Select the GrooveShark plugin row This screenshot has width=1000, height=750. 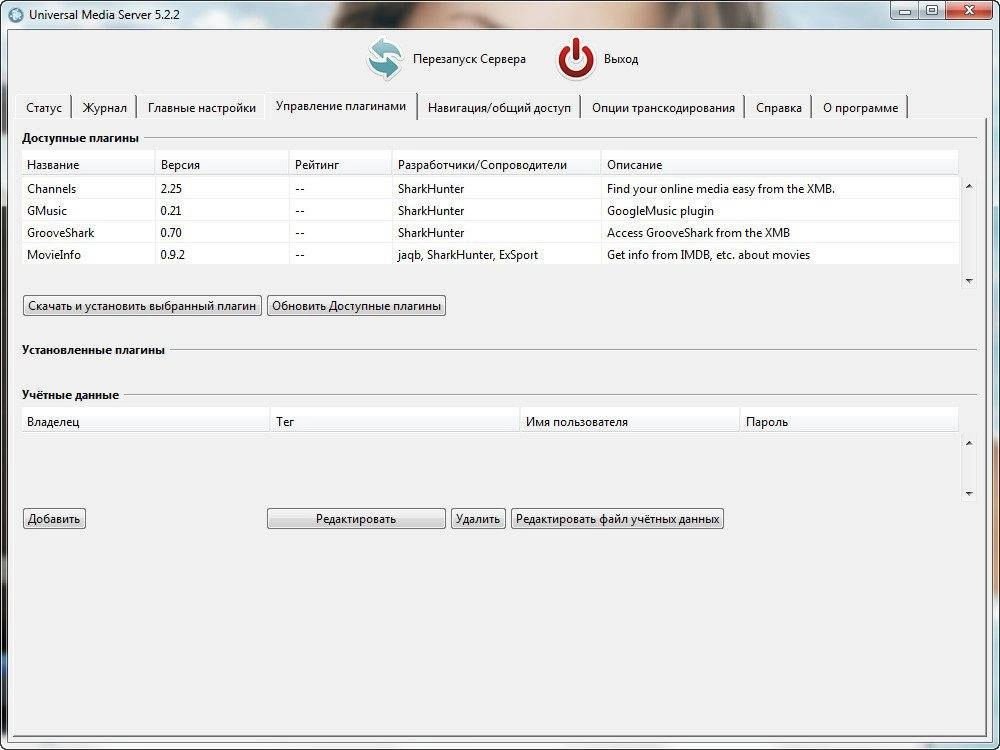pyautogui.click(x=490, y=233)
